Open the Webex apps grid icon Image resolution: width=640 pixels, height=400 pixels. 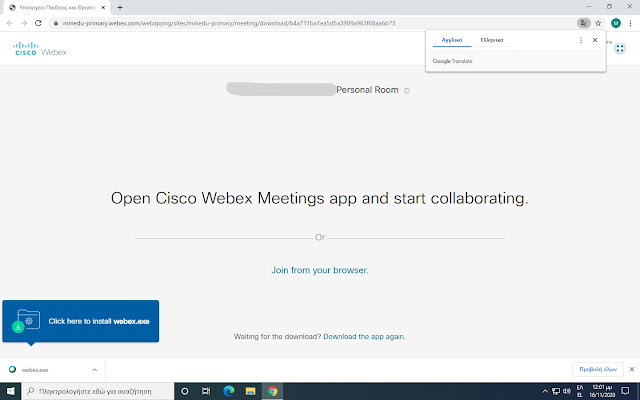(x=620, y=49)
